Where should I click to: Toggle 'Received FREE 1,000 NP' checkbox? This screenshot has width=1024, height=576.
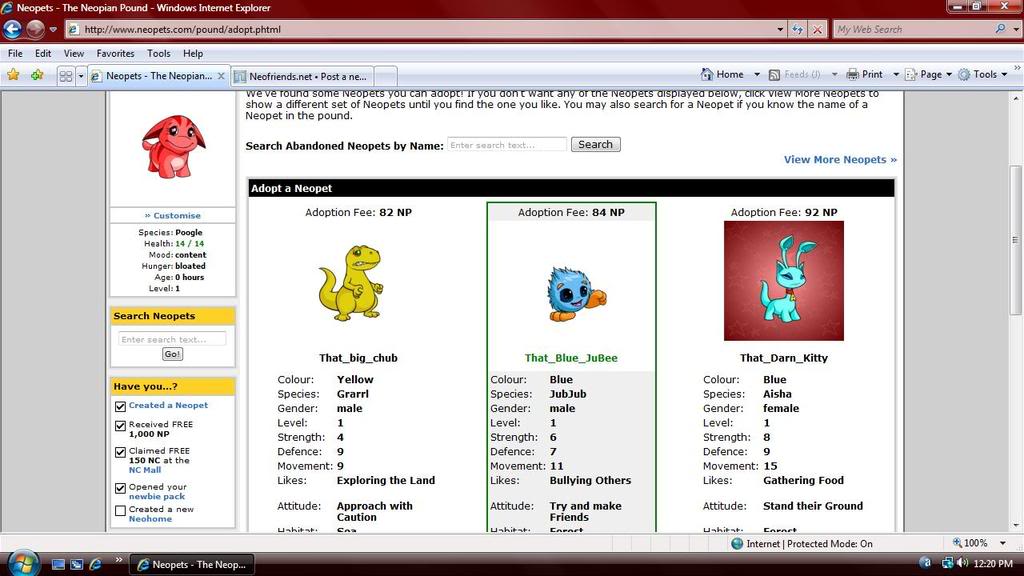120,426
